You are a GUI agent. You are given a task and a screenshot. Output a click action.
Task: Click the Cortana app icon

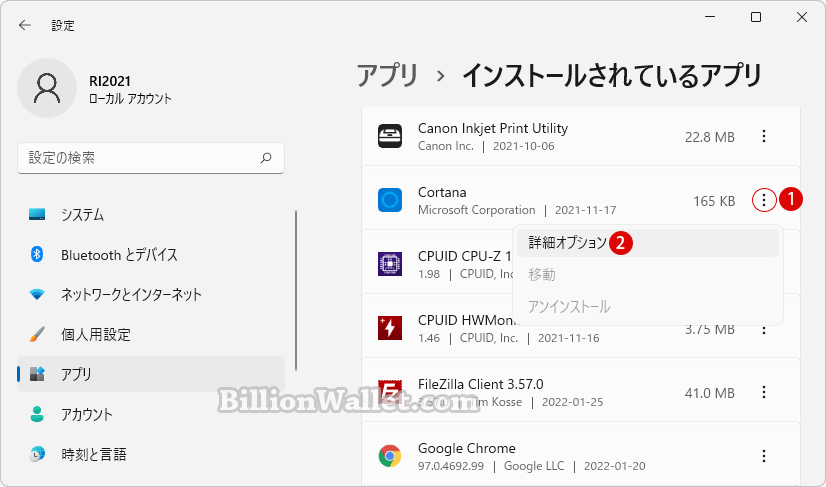(x=390, y=200)
